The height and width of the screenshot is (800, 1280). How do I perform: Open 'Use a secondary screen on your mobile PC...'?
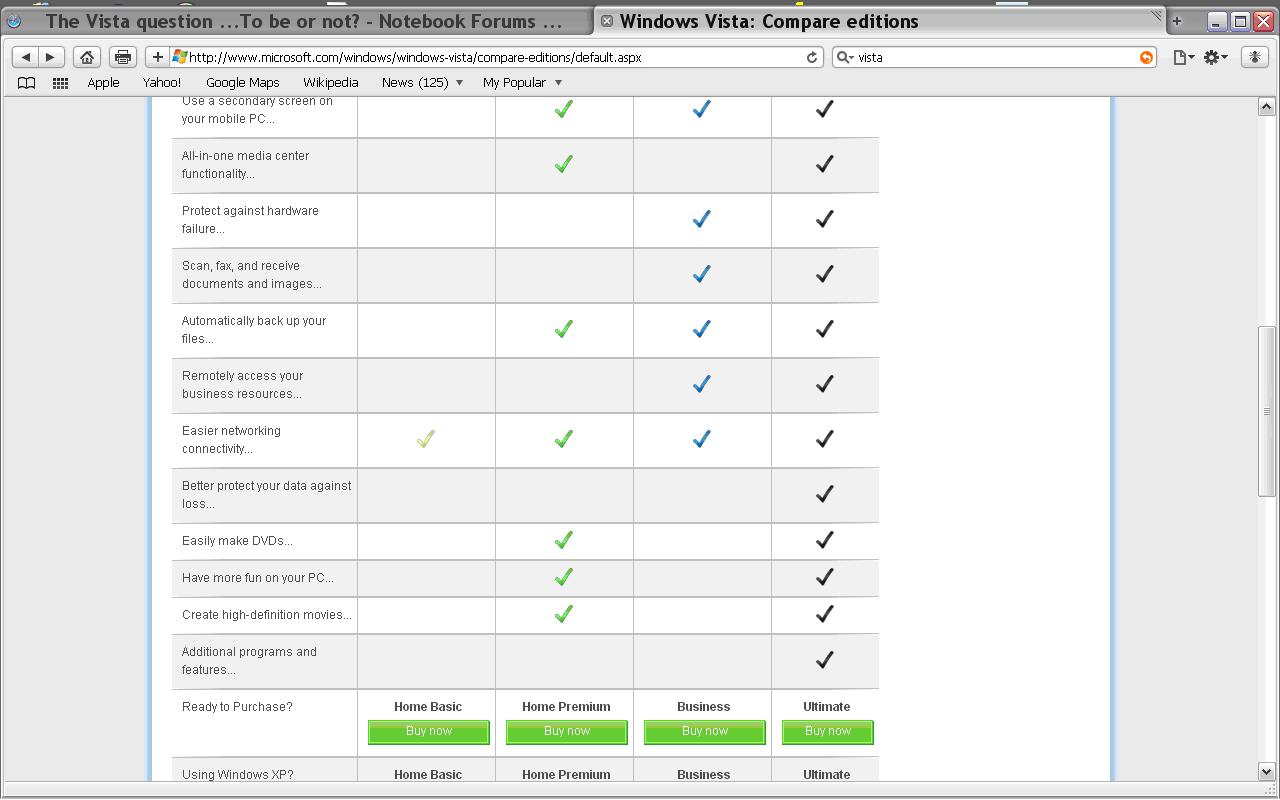257,110
